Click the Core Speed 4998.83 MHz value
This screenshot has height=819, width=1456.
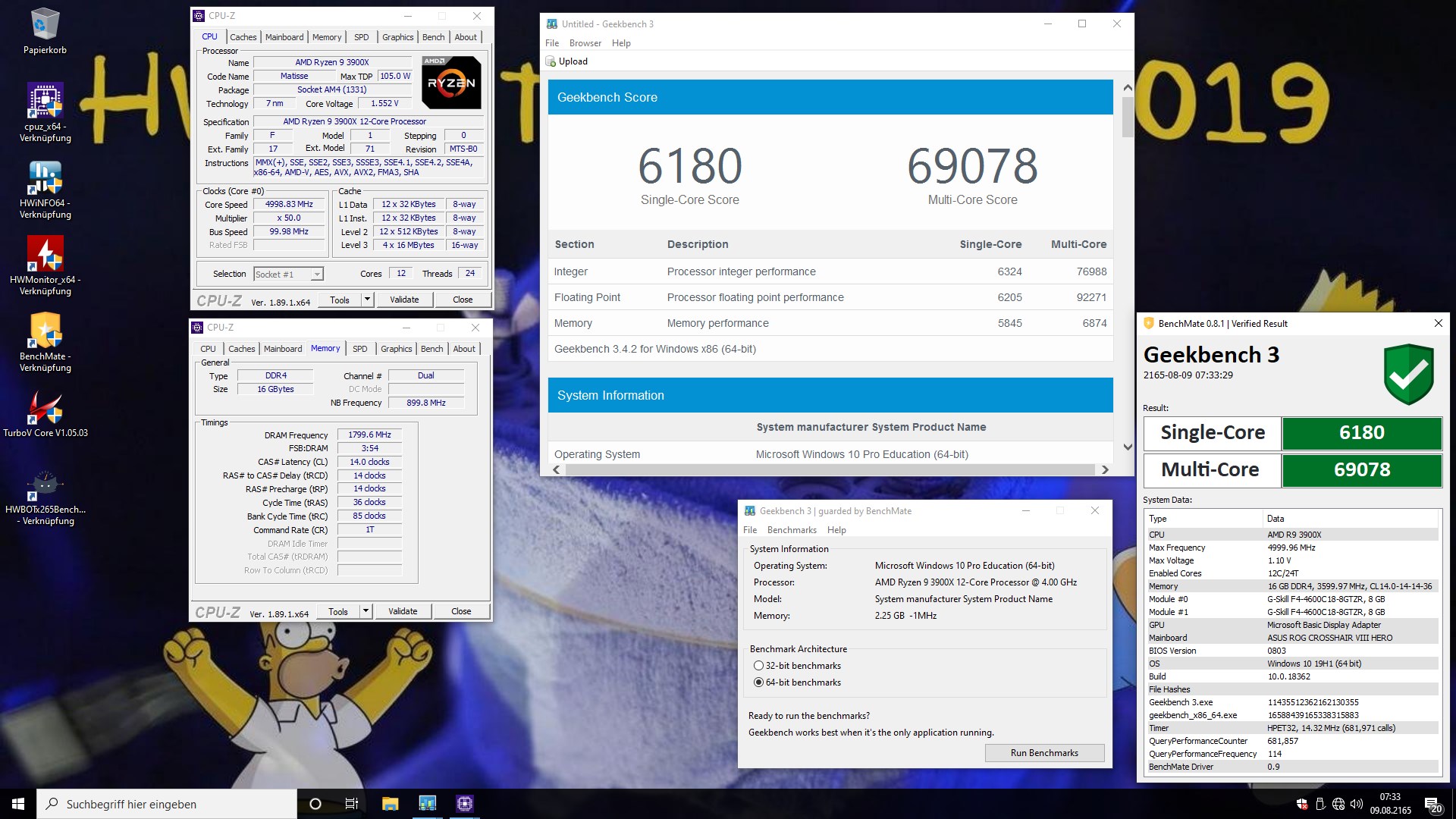click(289, 205)
